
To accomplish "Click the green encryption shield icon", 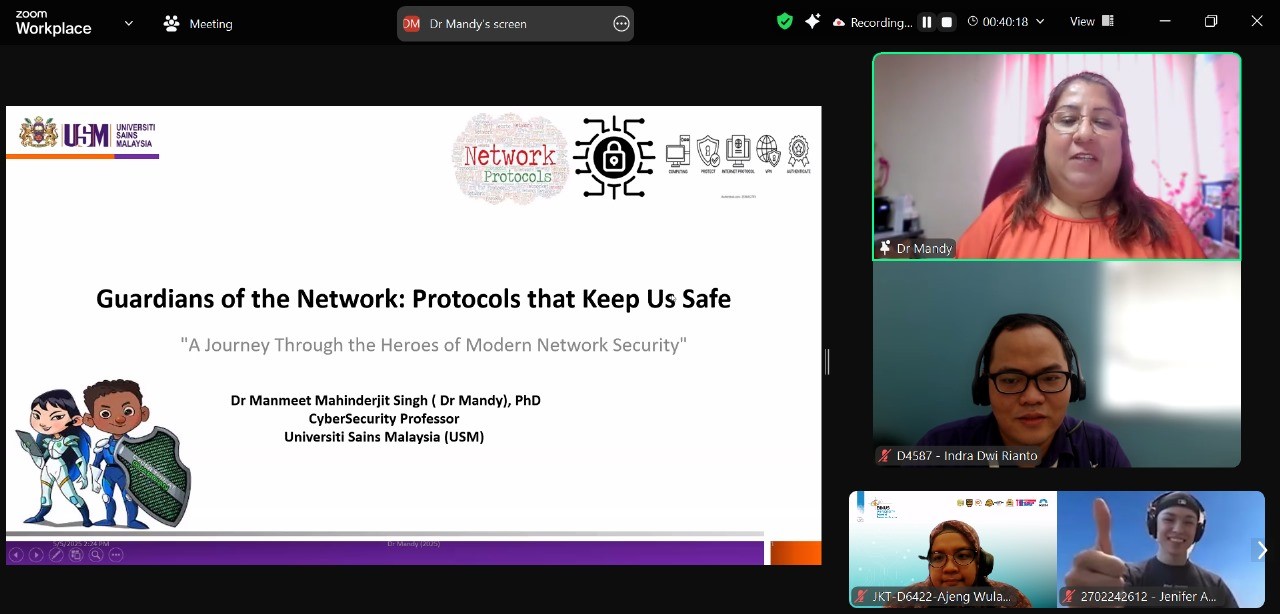I will click(785, 21).
